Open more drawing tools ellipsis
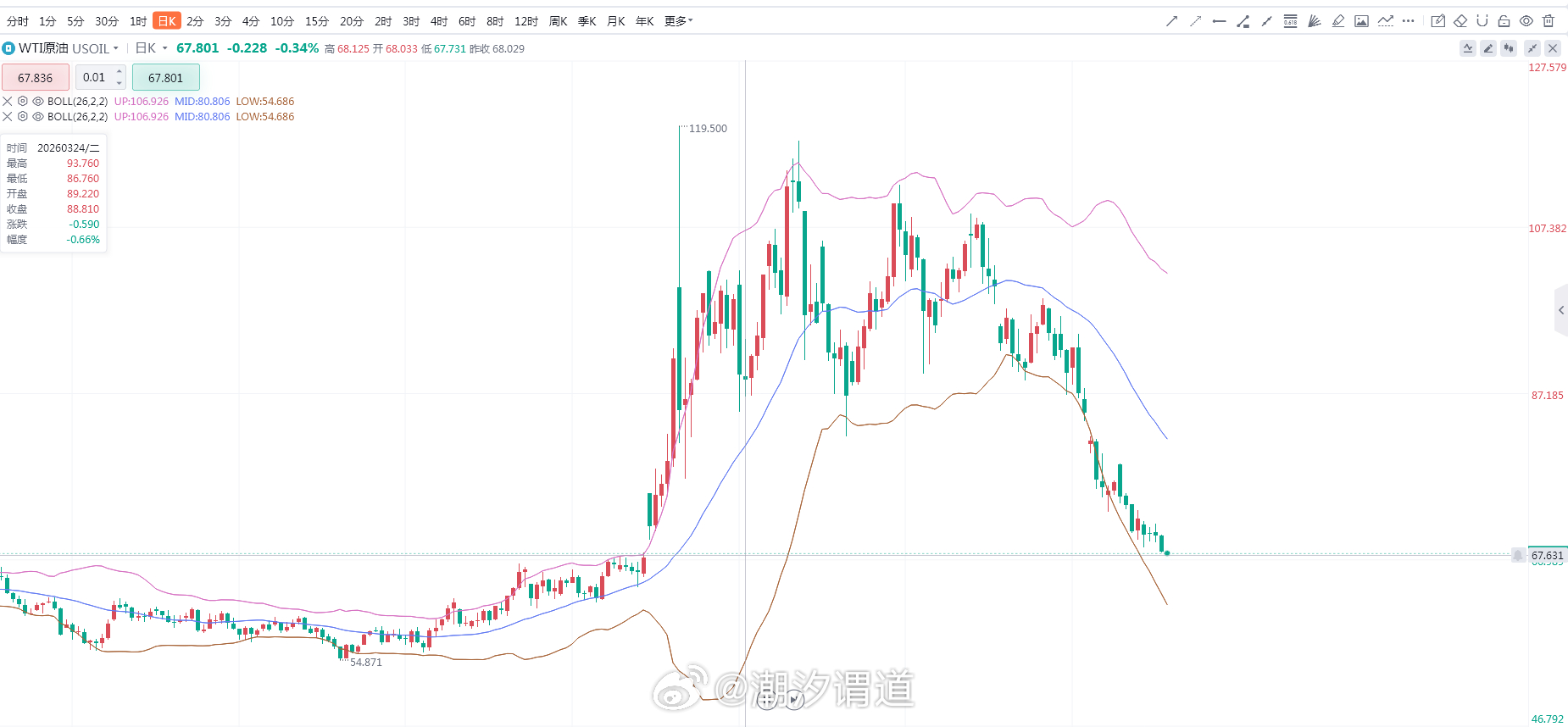Image resolution: width=1568 pixels, height=727 pixels. [x=1408, y=21]
